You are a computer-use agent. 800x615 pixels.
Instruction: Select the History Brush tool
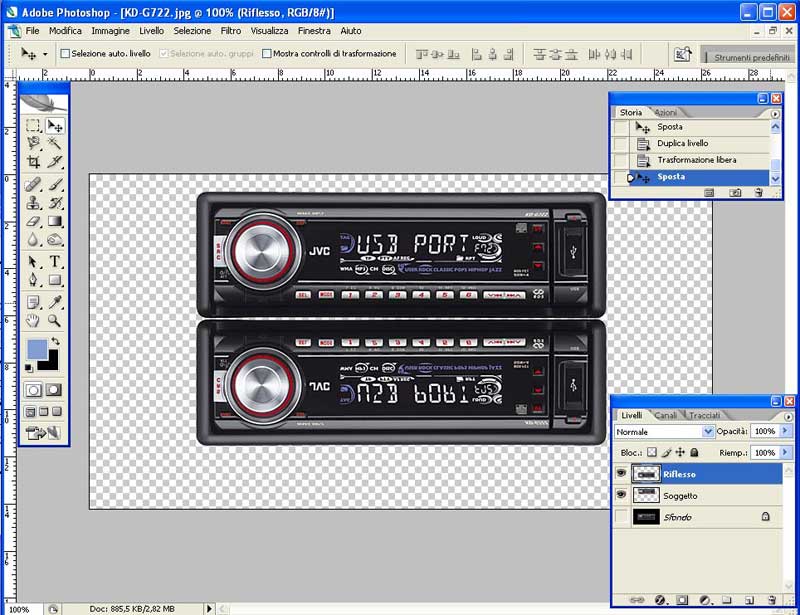55,203
